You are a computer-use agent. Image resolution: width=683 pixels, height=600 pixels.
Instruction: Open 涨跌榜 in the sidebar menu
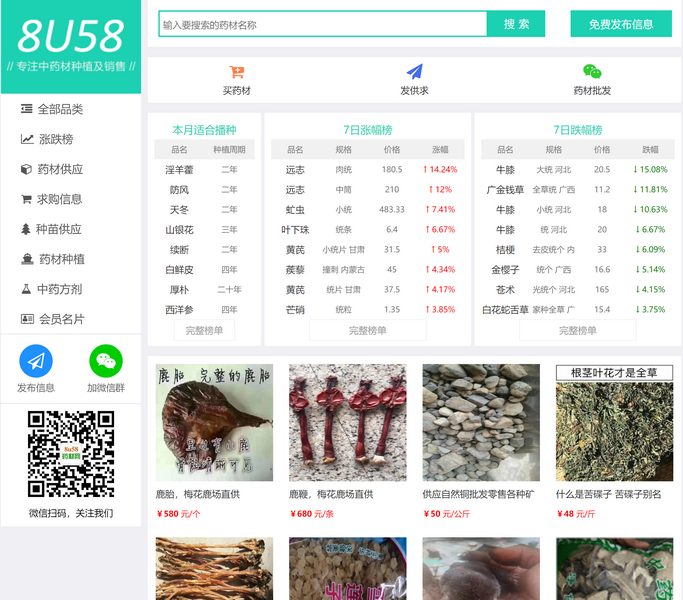click(55, 139)
